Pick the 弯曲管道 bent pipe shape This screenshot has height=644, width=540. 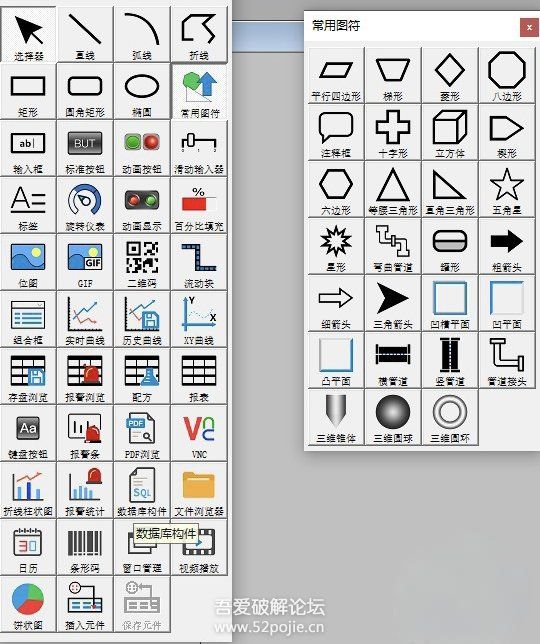pos(393,246)
